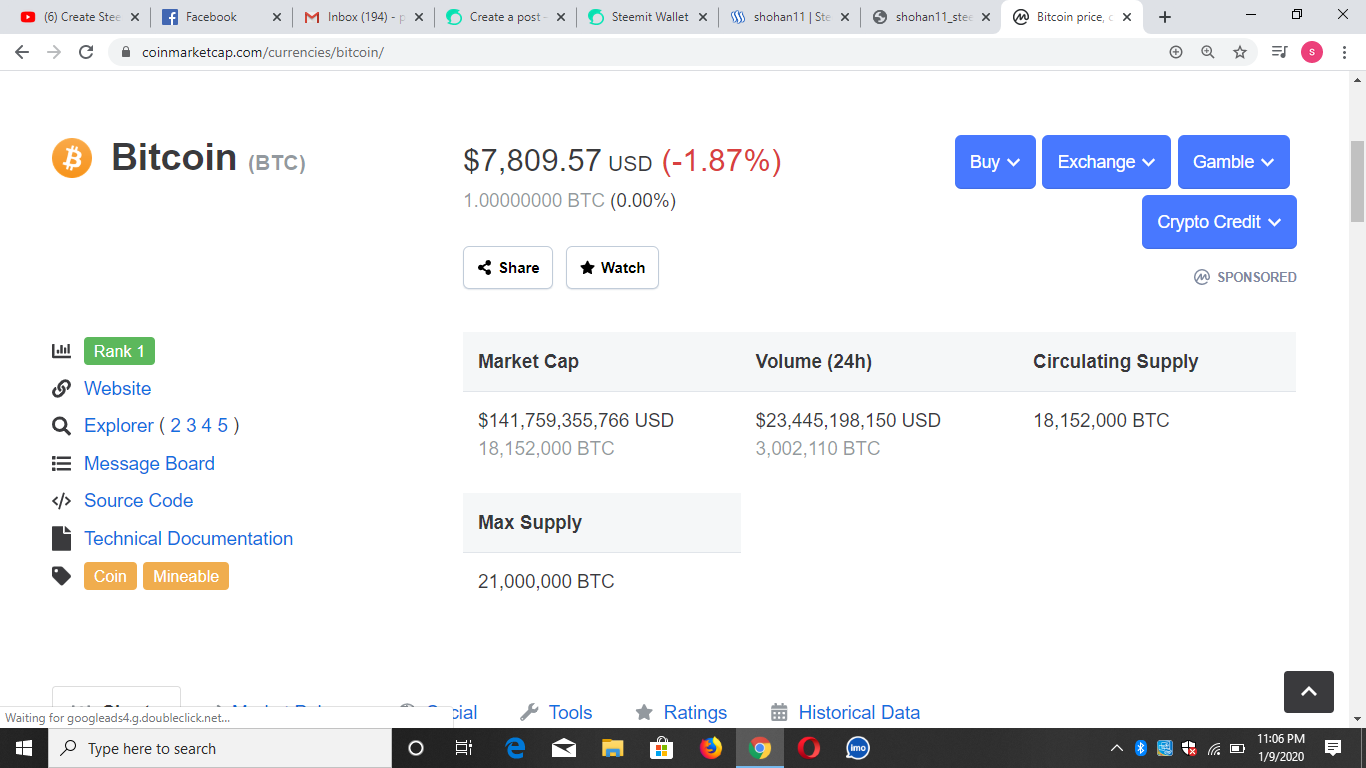1366x768 pixels.
Task: Open the Website link
Action: [x=118, y=389]
